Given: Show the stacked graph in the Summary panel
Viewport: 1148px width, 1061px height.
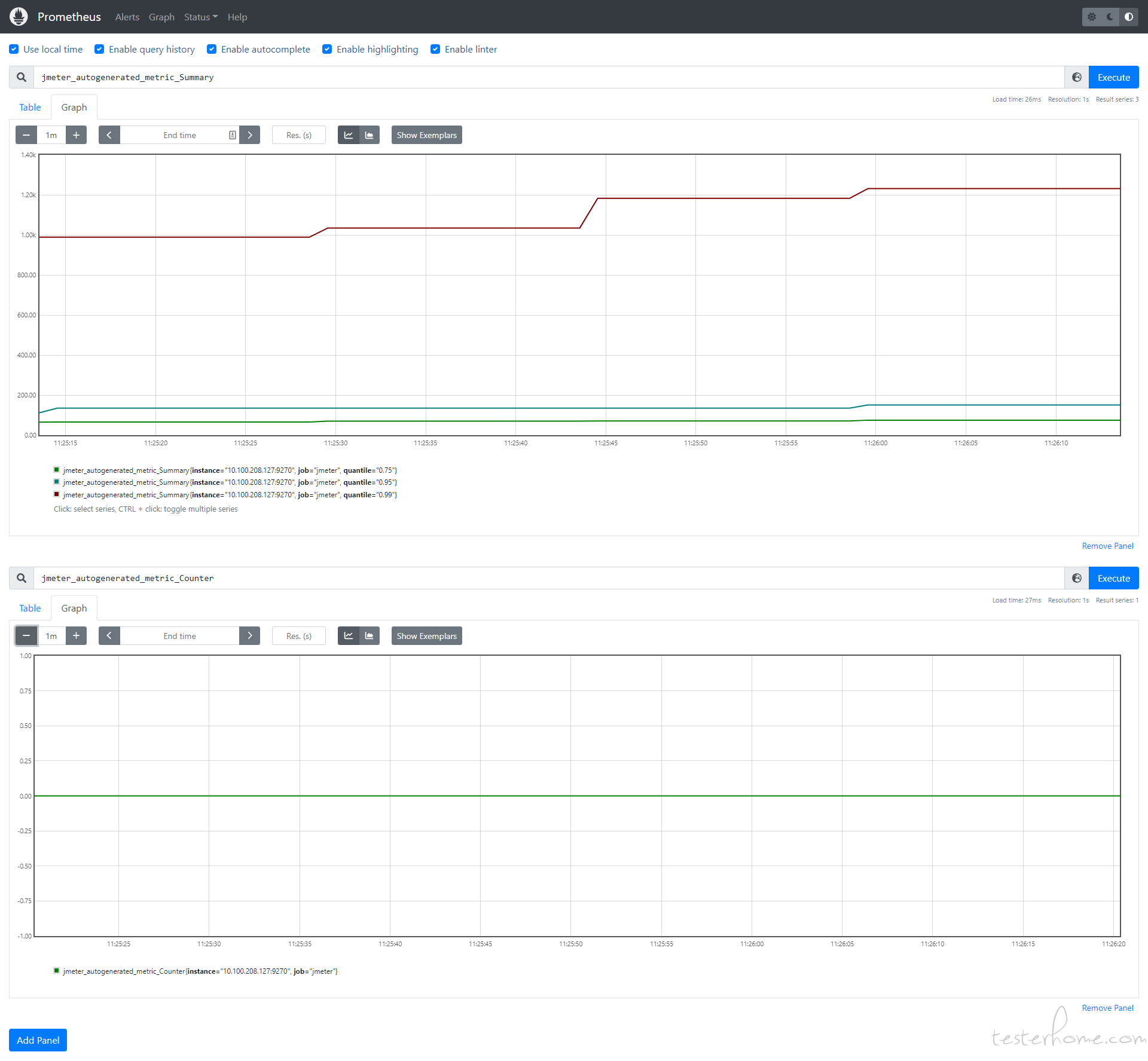Looking at the screenshot, I should pyautogui.click(x=370, y=135).
